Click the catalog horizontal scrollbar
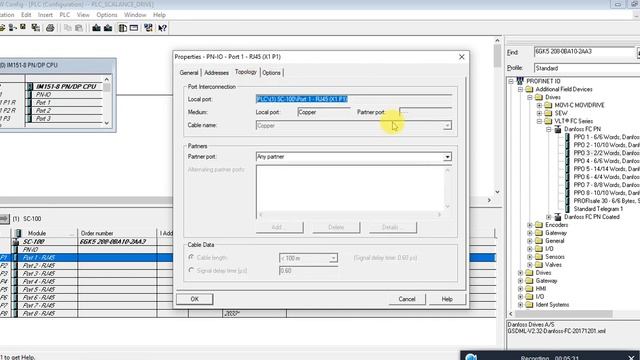640x360 pixels. pos(563,313)
